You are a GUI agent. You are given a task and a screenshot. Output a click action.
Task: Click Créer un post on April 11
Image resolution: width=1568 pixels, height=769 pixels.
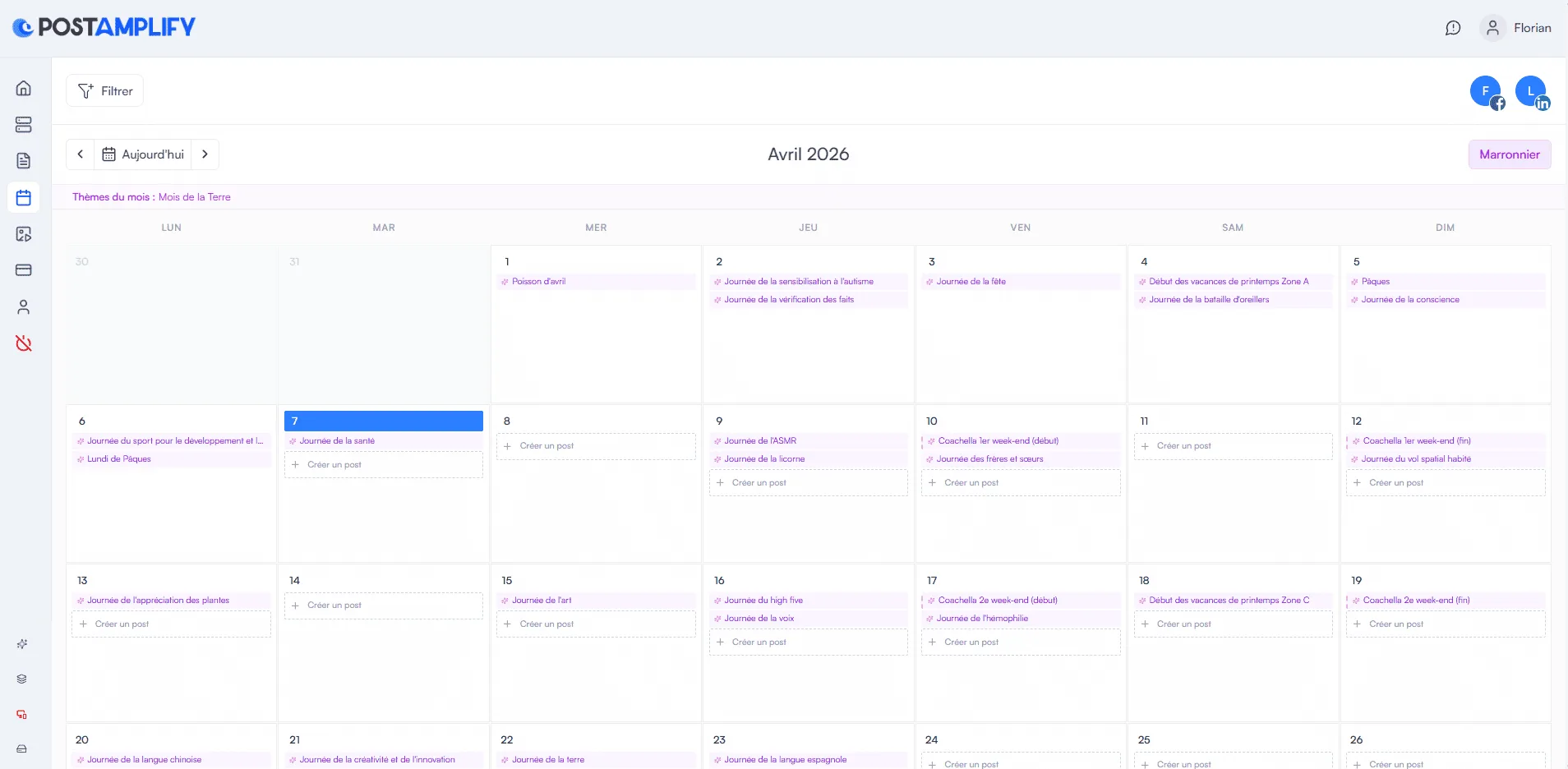[x=1234, y=446]
